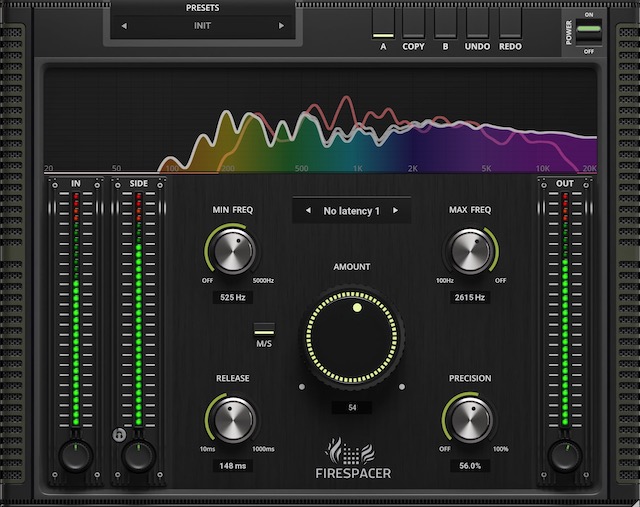Click the headphones icon beside the SIDE meter
The width and height of the screenshot is (640, 507).
click(119, 436)
